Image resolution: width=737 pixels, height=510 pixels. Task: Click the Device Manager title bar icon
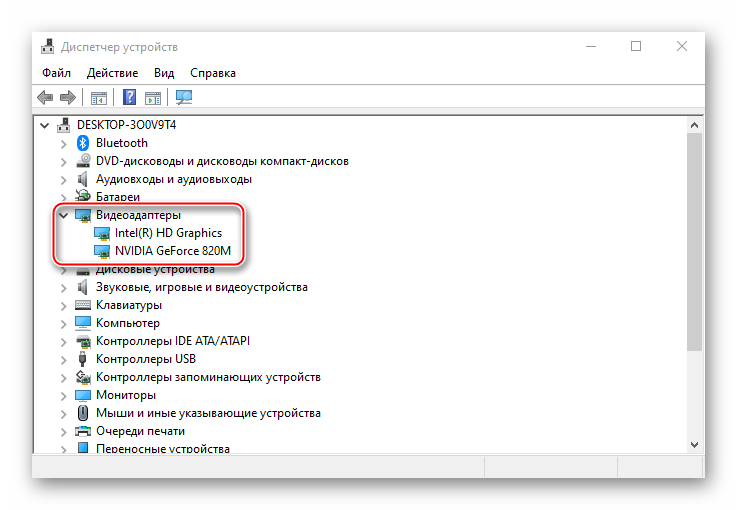pos(47,47)
